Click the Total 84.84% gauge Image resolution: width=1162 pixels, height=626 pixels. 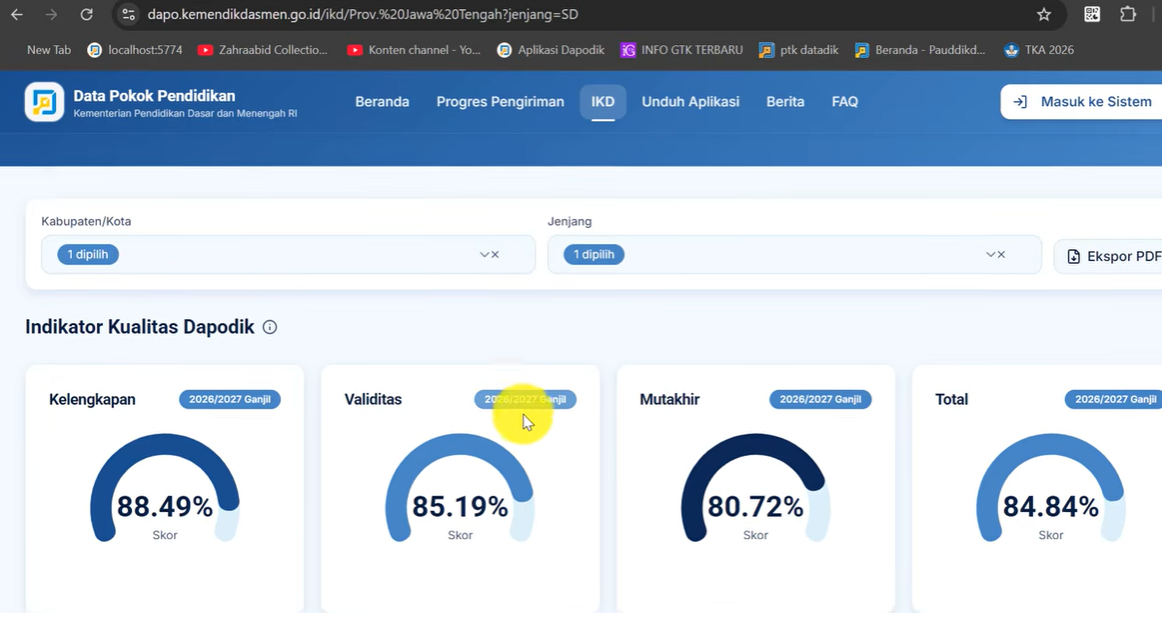pos(1050,489)
